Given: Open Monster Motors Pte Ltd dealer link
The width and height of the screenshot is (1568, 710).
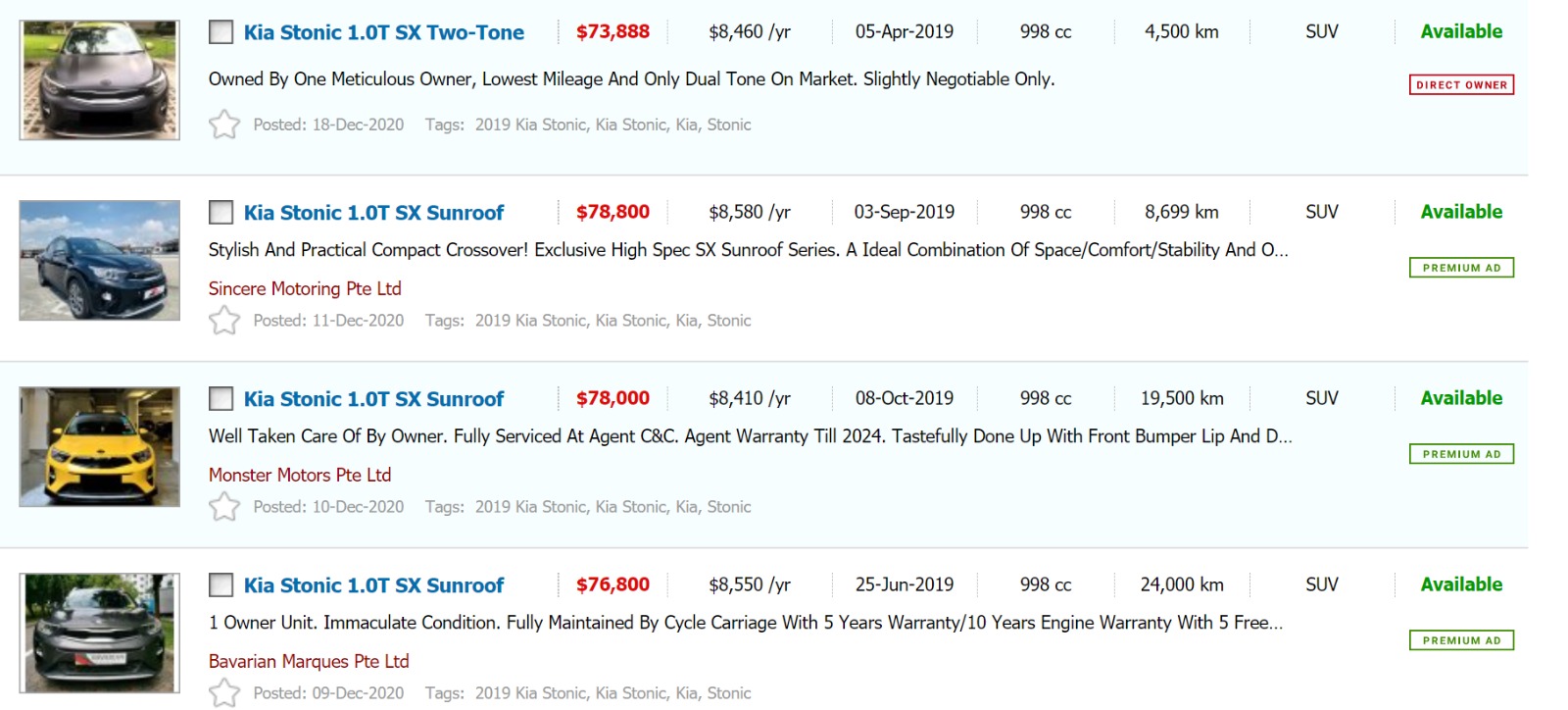Looking at the screenshot, I should 300,475.
